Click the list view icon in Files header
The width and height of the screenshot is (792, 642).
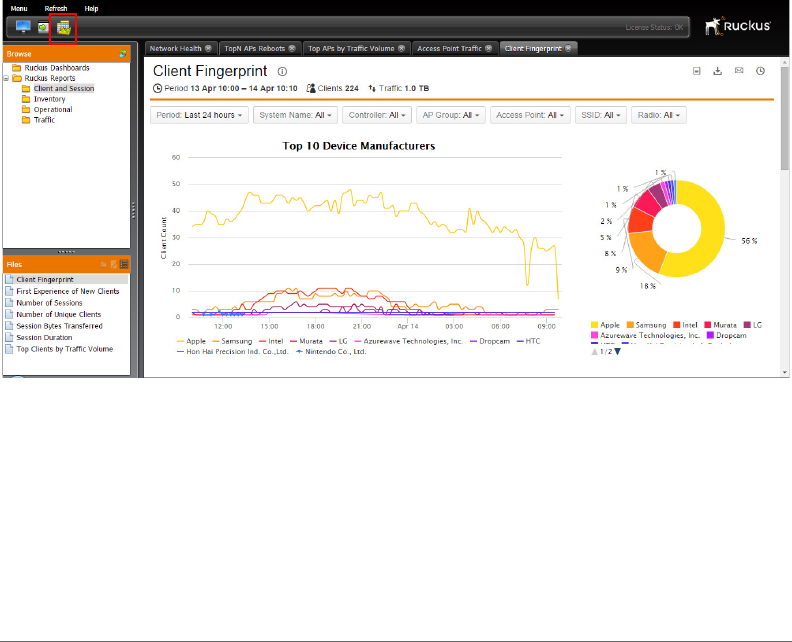tap(124, 264)
